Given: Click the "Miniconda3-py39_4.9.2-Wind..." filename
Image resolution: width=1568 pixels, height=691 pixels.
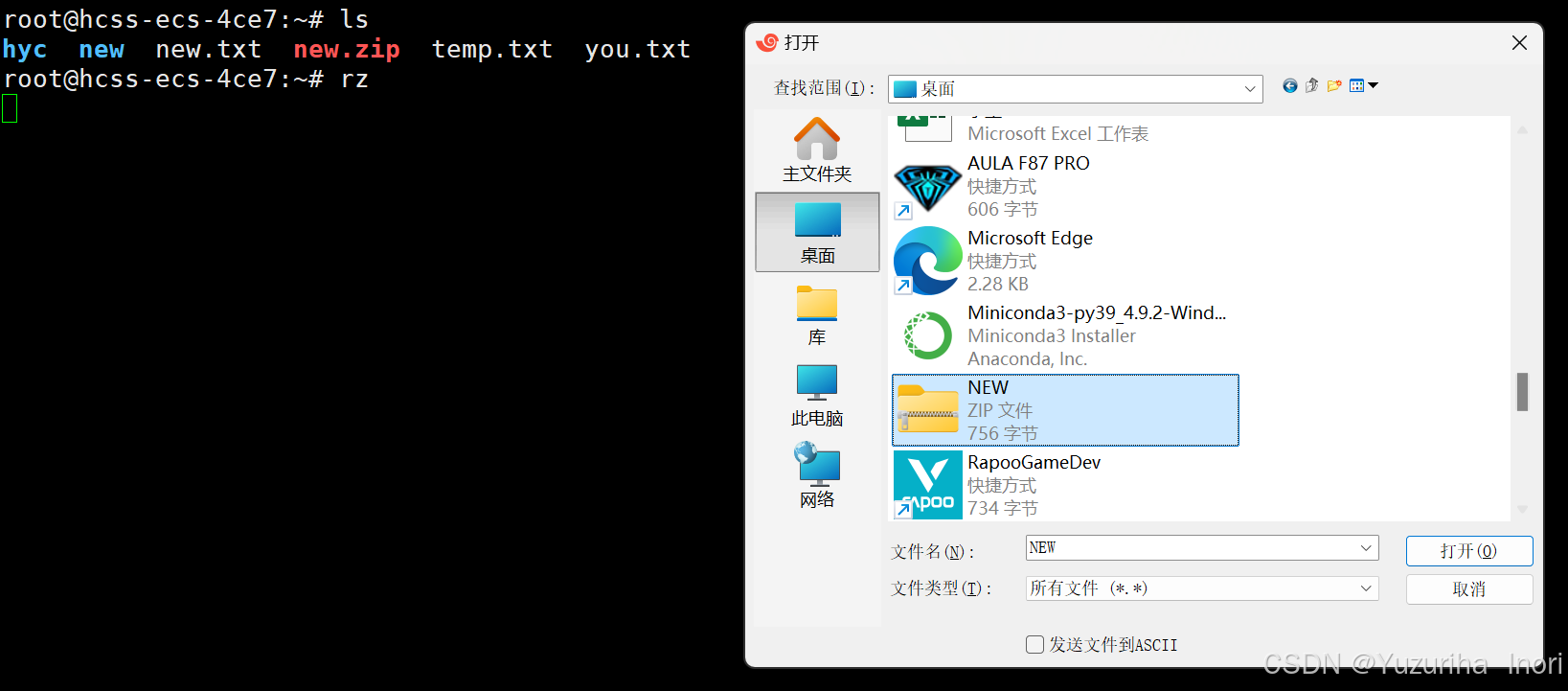Looking at the screenshot, I should pos(1097,312).
